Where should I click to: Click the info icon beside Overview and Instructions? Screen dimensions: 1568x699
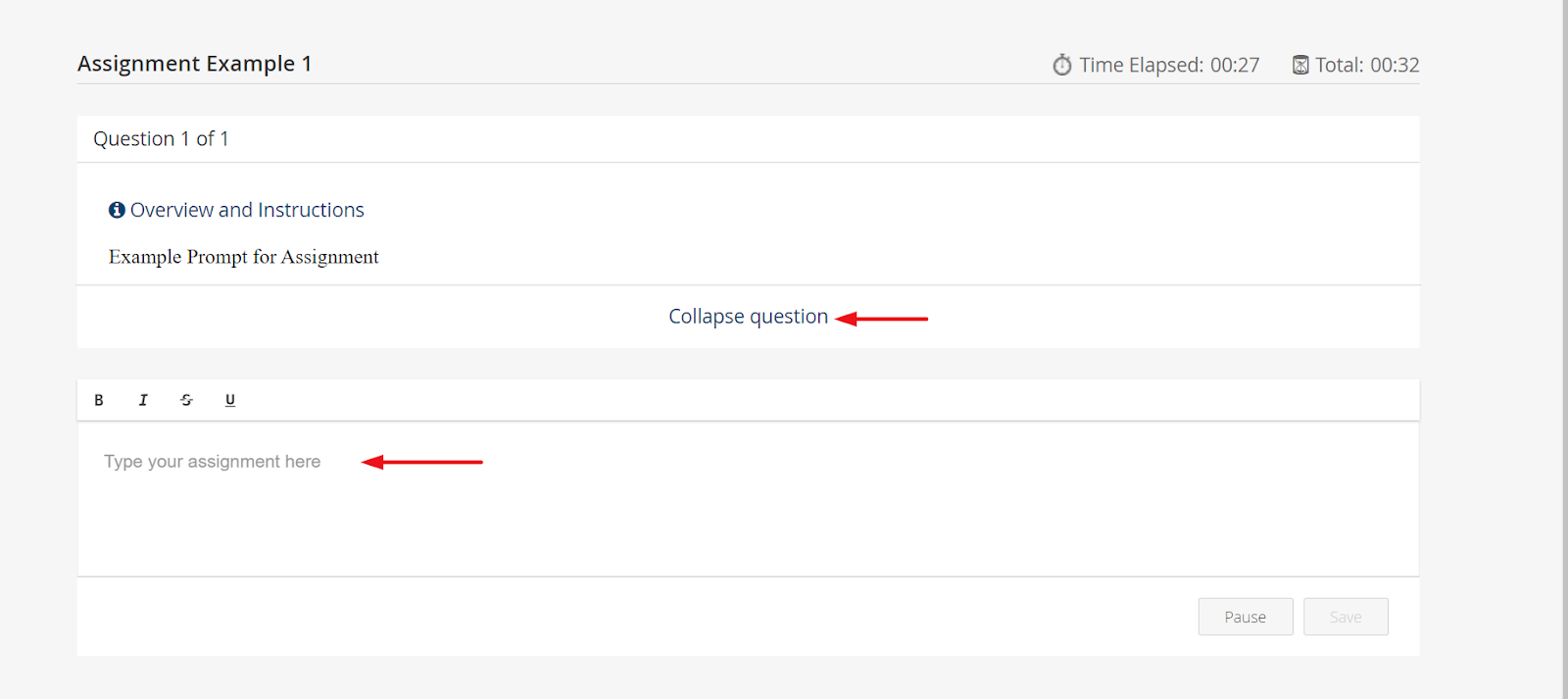point(117,210)
